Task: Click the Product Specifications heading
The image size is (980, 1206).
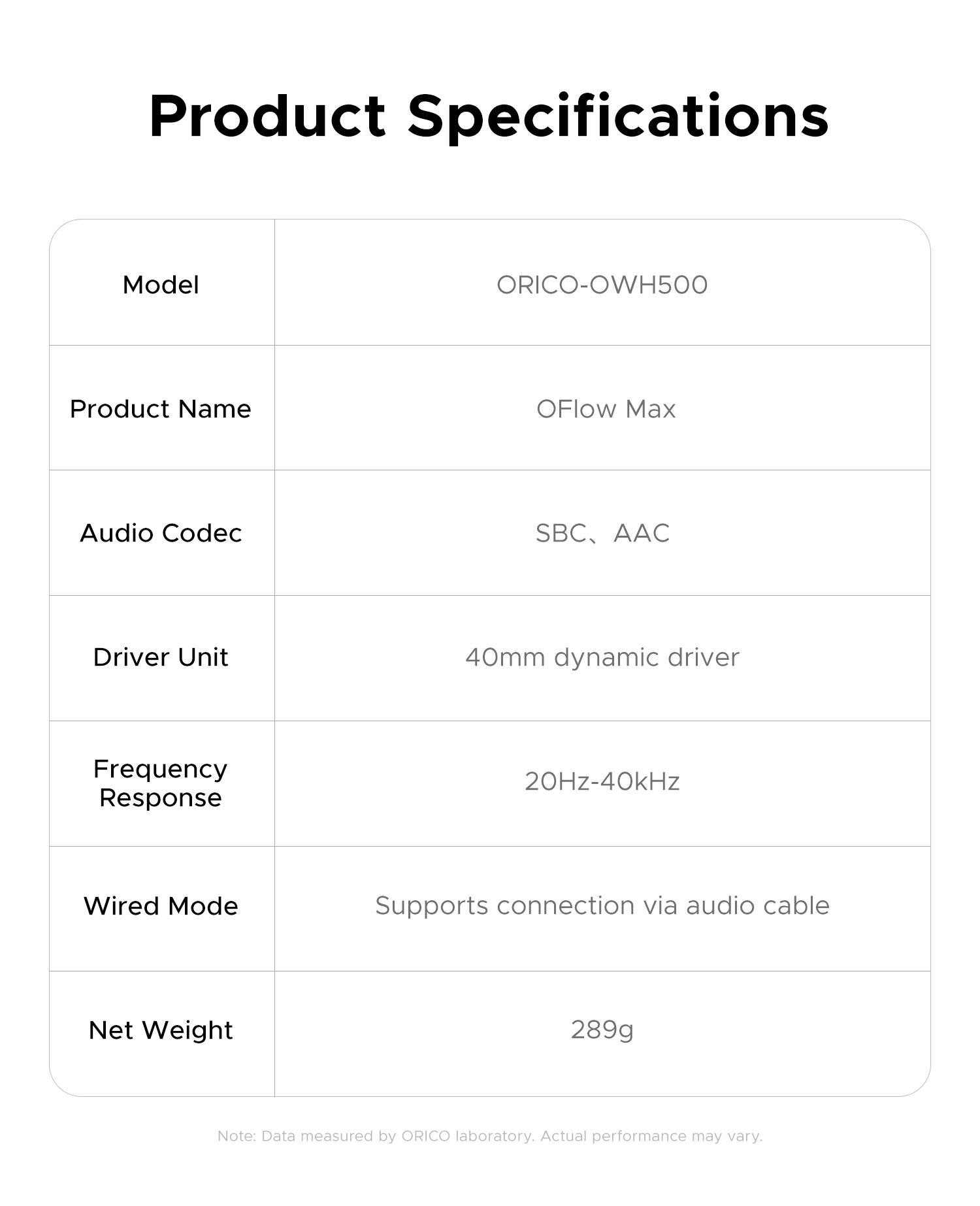Action: (x=489, y=118)
